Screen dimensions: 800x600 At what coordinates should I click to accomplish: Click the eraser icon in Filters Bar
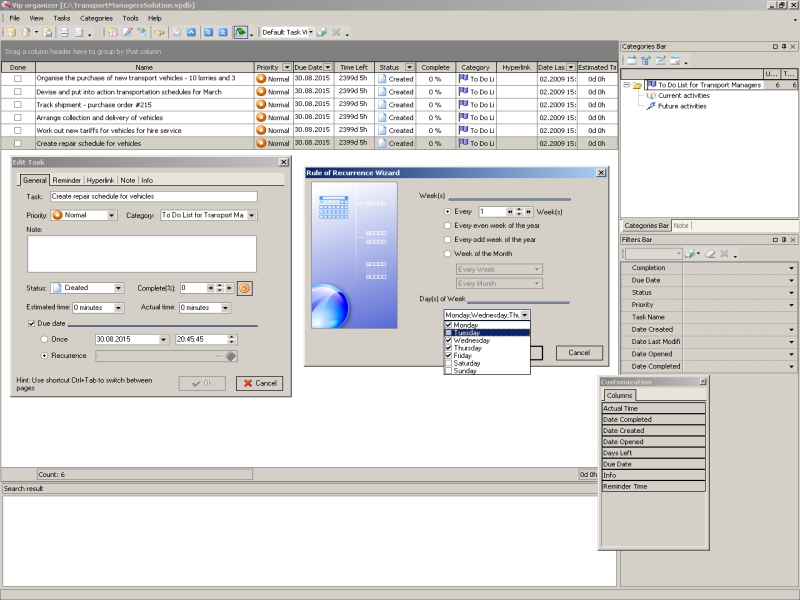point(710,254)
